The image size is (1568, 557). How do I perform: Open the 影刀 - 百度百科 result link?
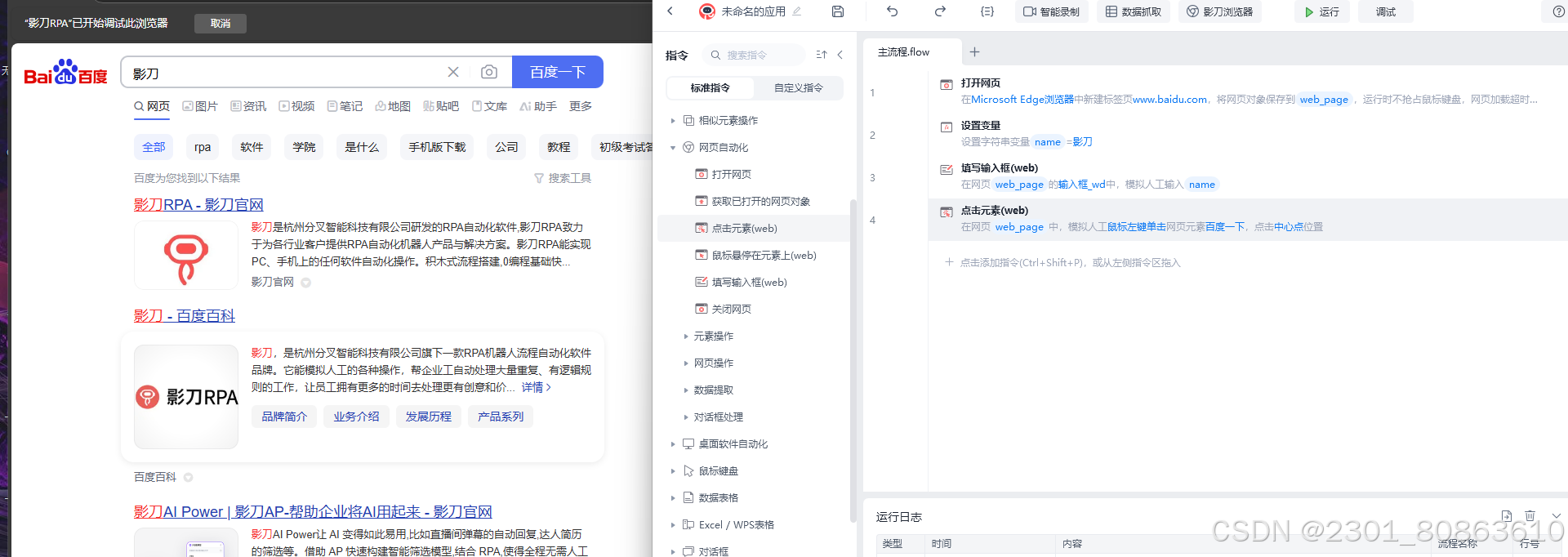[x=185, y=316]
